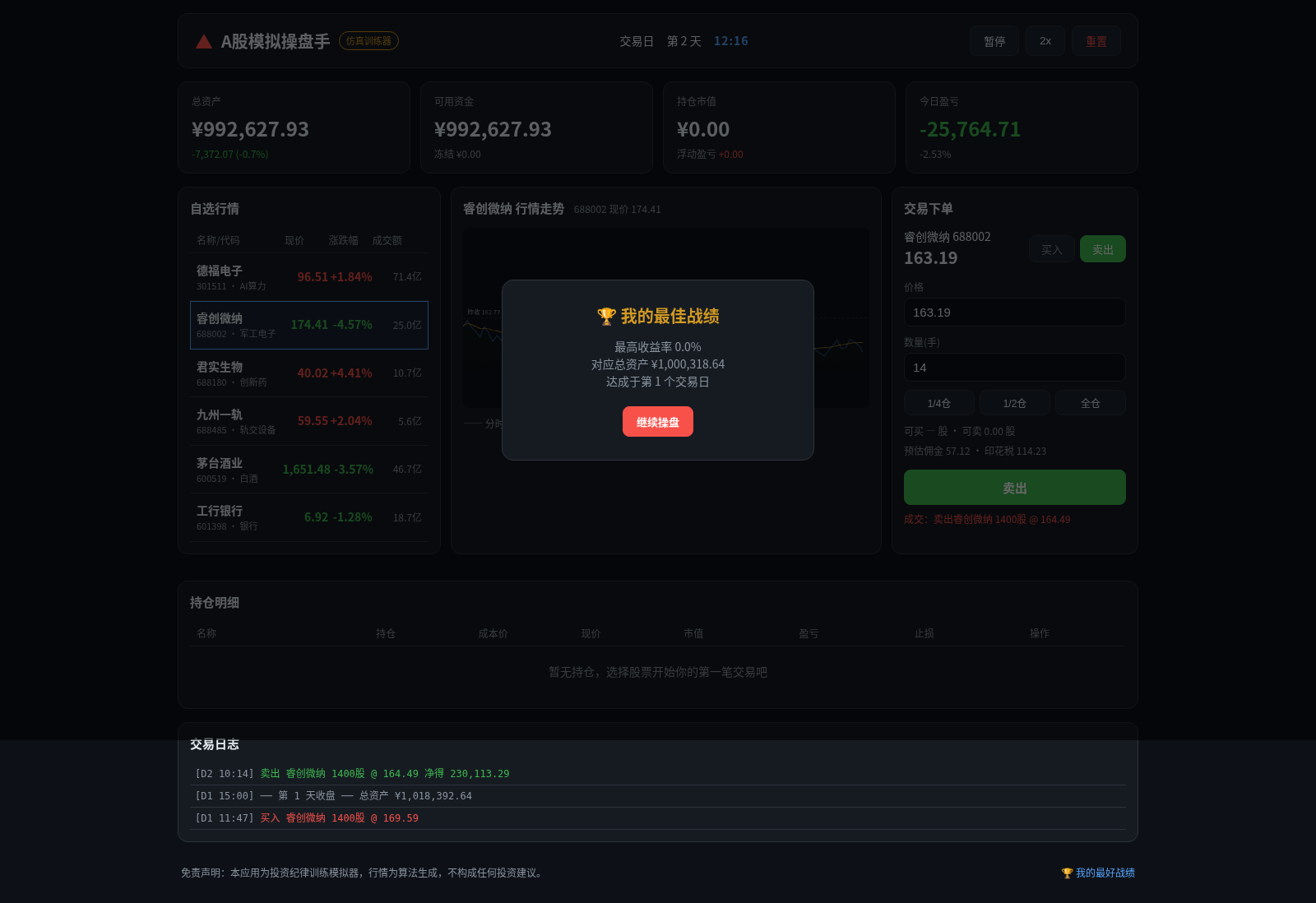
Task: Click the trophy icon in the dialog title
Action: (606, 317)
